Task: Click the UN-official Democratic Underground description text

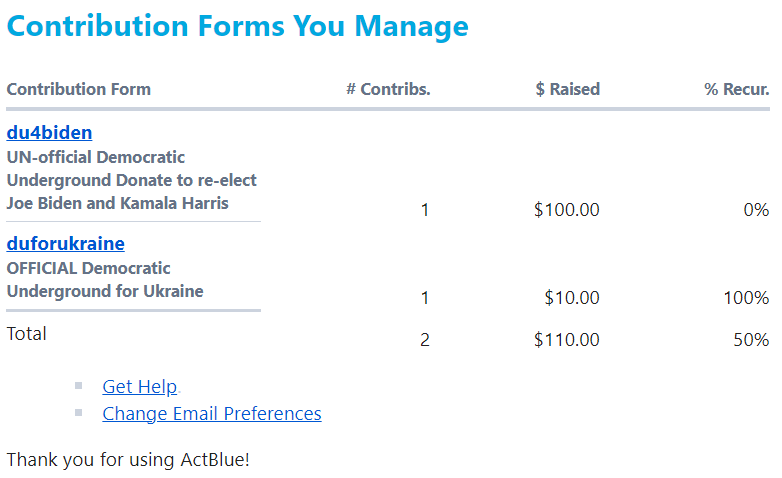Action: click(131, 181)
